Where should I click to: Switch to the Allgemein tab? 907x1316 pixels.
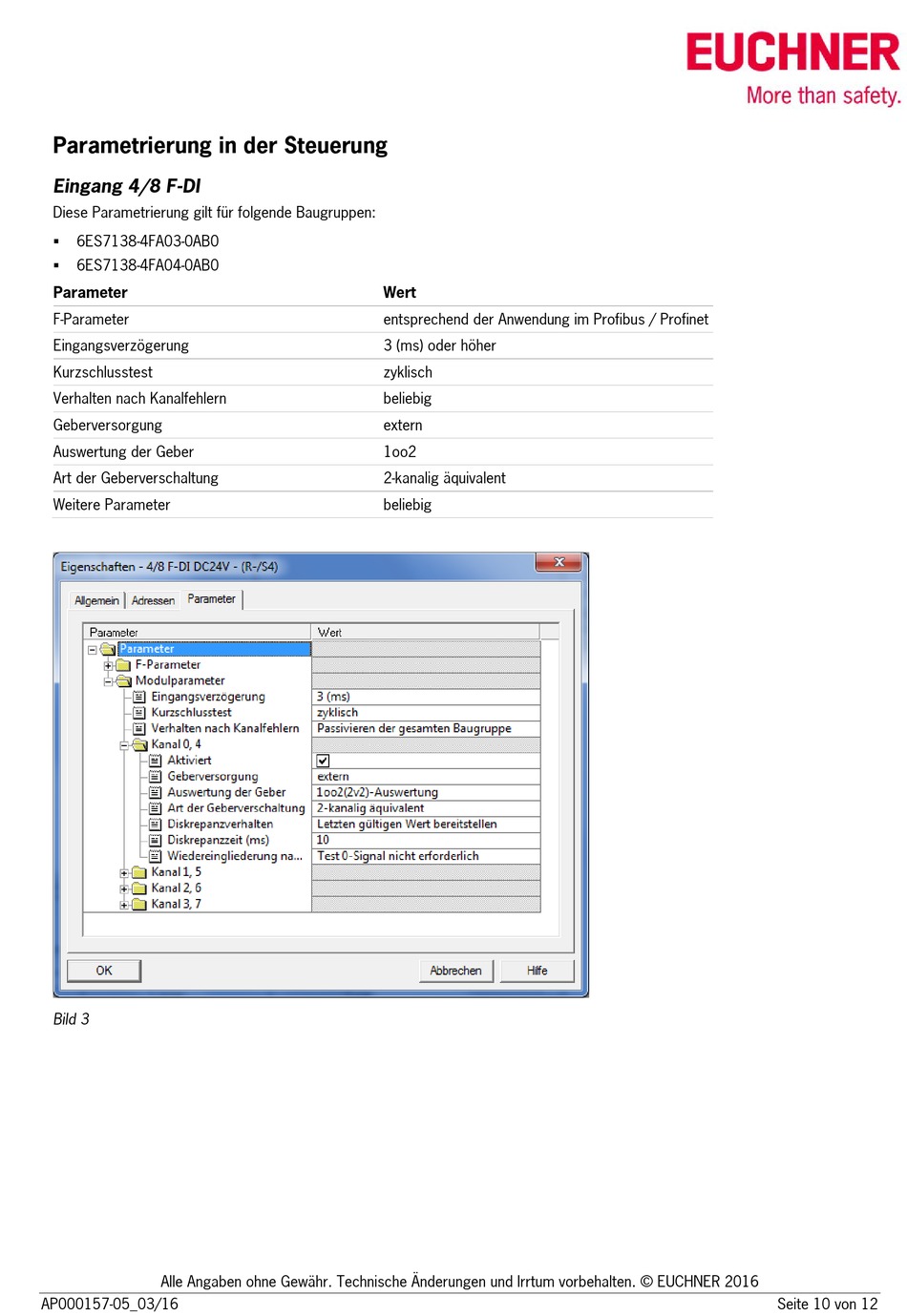(x=96, y=600)
